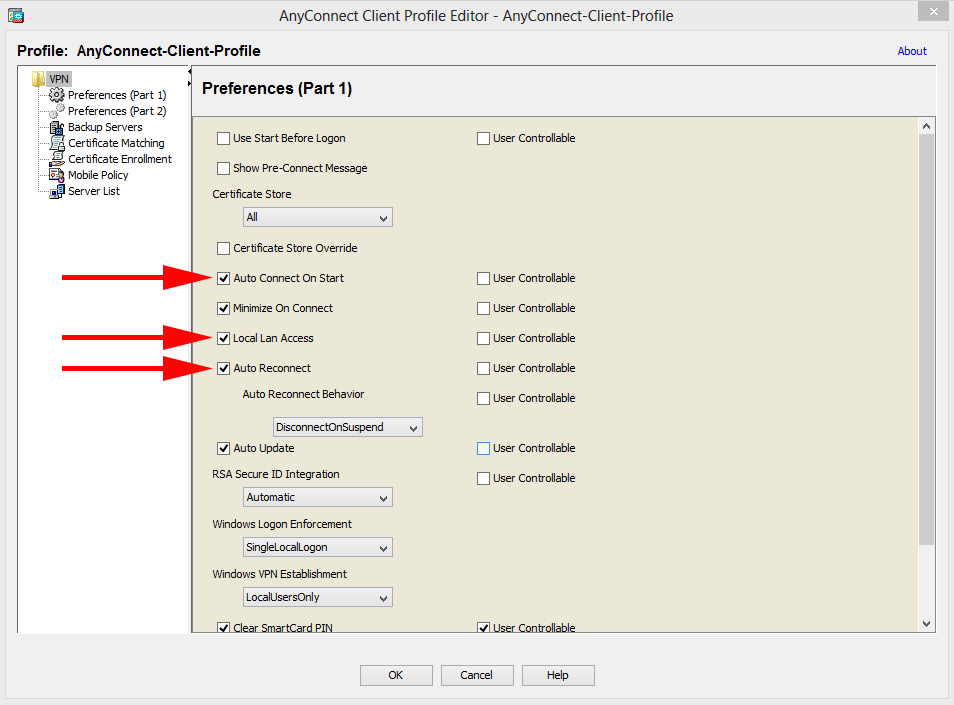The image size is (954, 705).
Task: Select the VPN root node label
Action: click(59, 79)
